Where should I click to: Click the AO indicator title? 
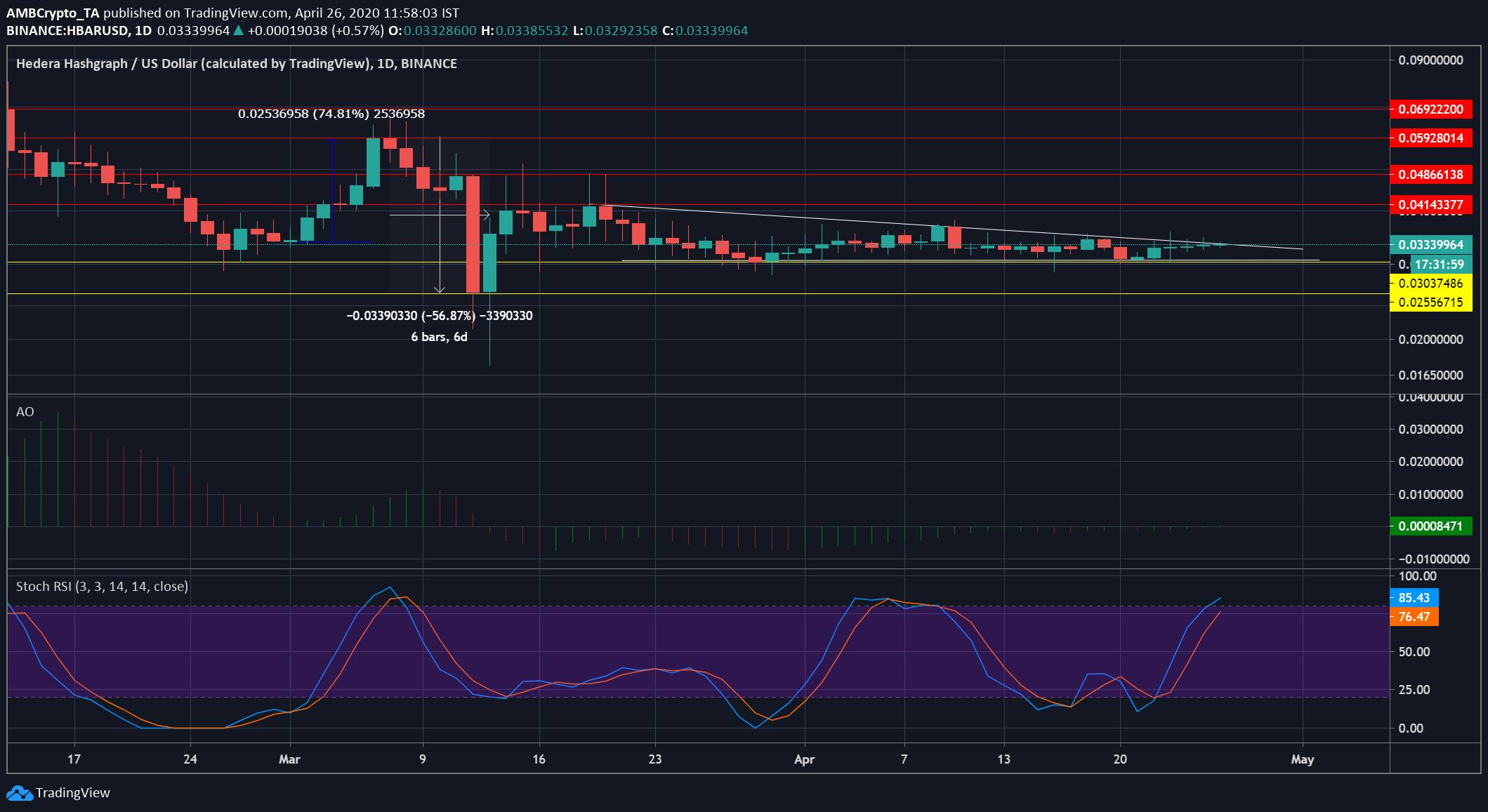point(25,412)
